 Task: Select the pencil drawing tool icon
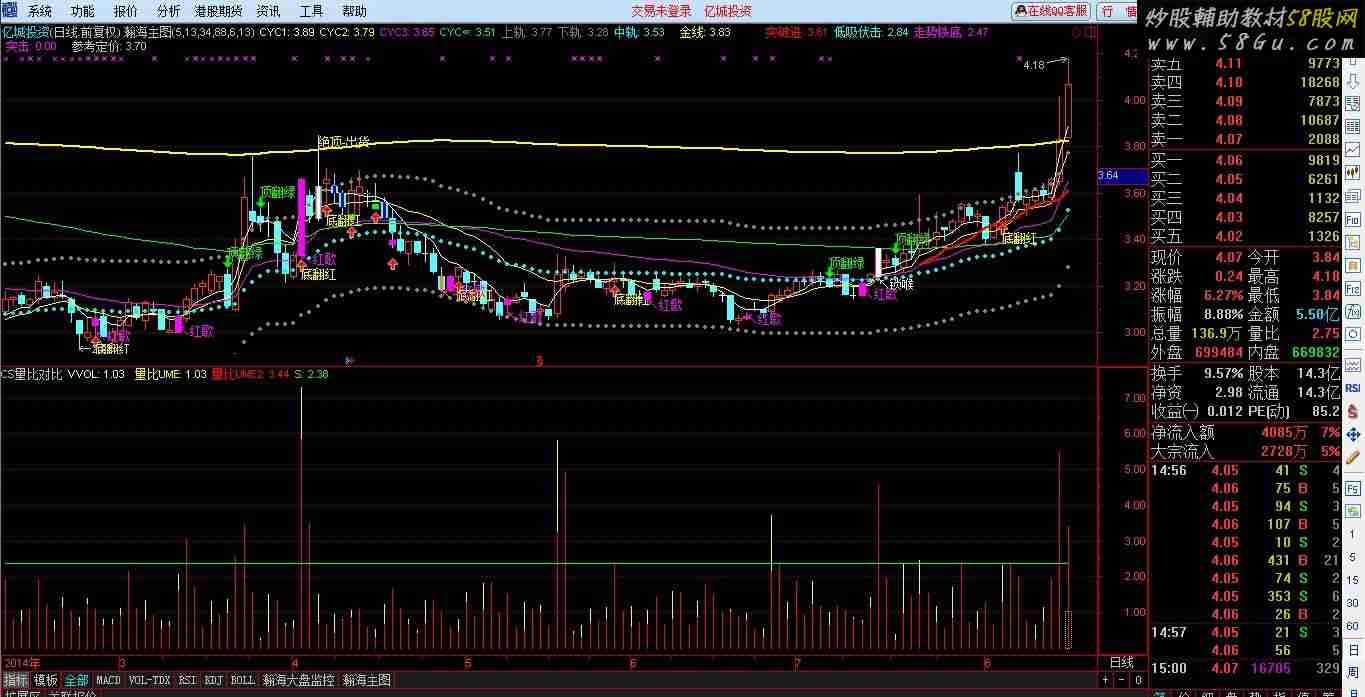(1352, 457)
